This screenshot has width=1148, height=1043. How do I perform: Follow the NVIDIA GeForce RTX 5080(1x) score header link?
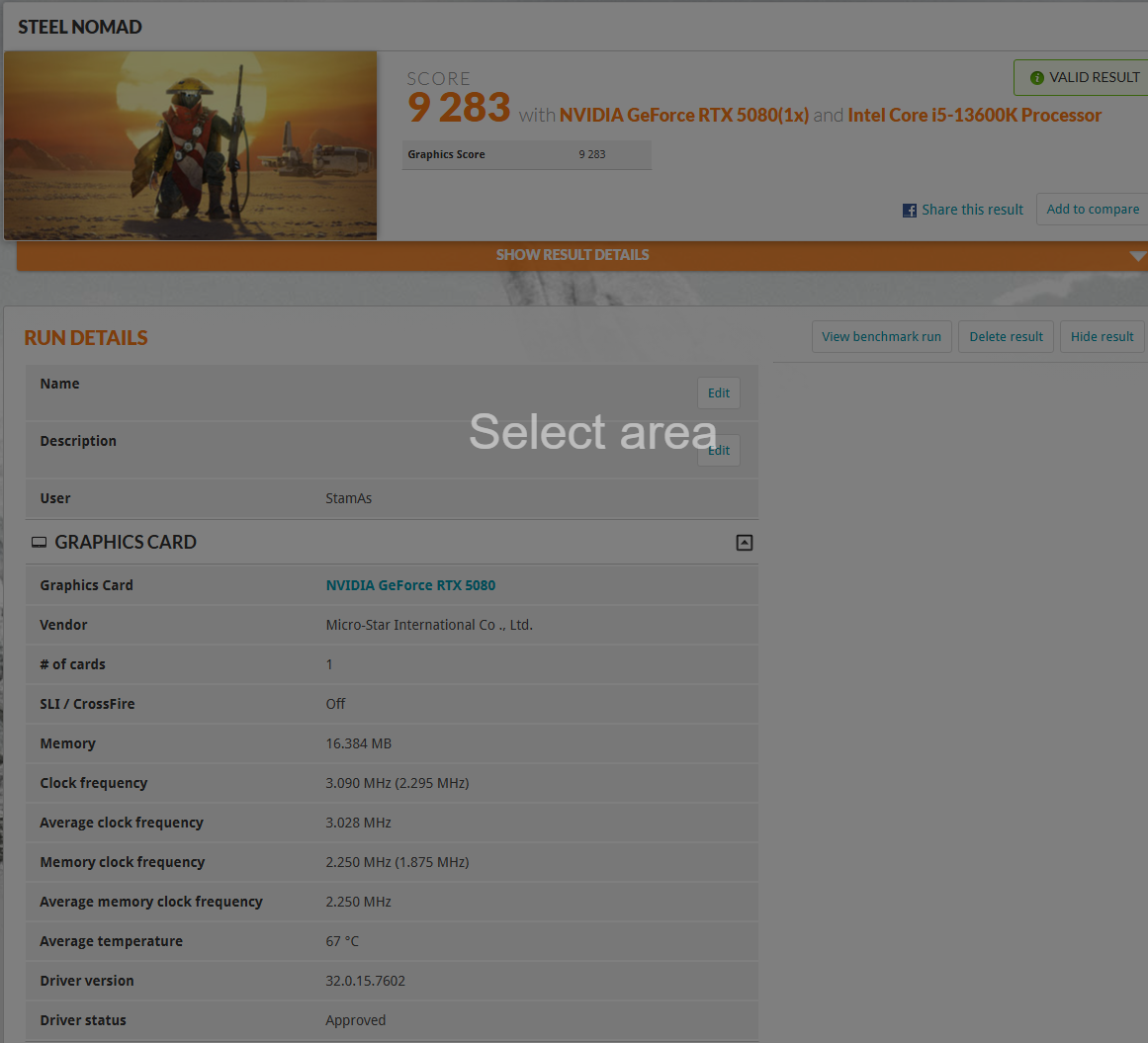click(x=684, y=116)
